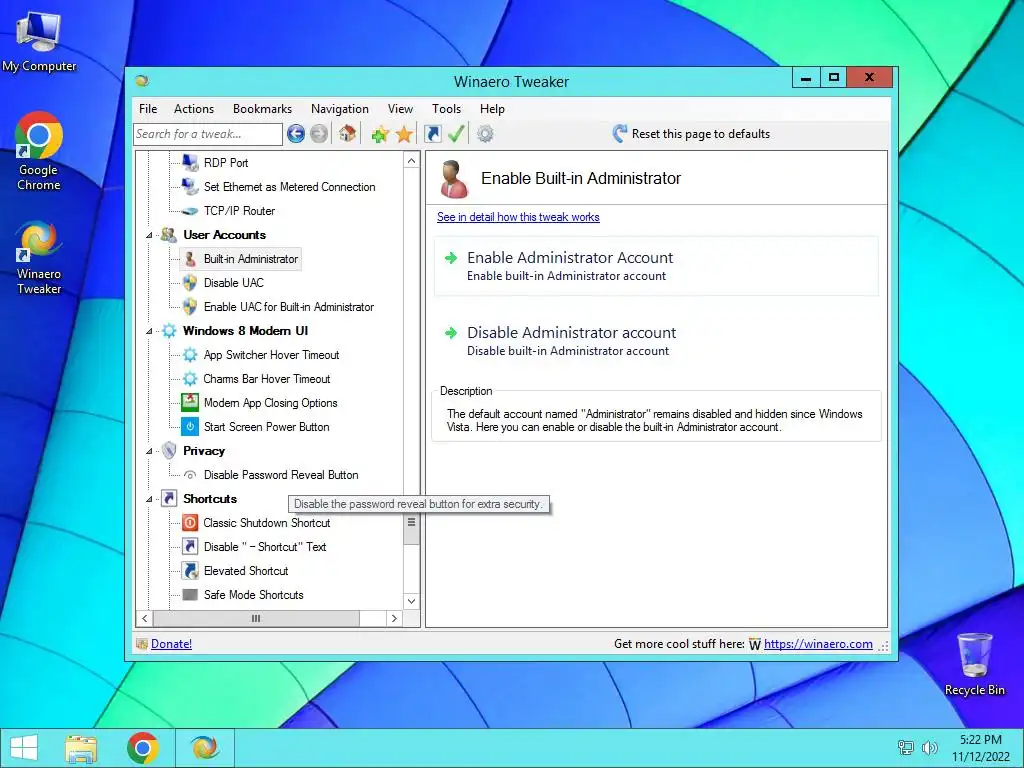Select the Winaero Tweaker desktop shortcut
Image resolution: width=1024 pixels, height=768 pixels.
tap(39, 258)
